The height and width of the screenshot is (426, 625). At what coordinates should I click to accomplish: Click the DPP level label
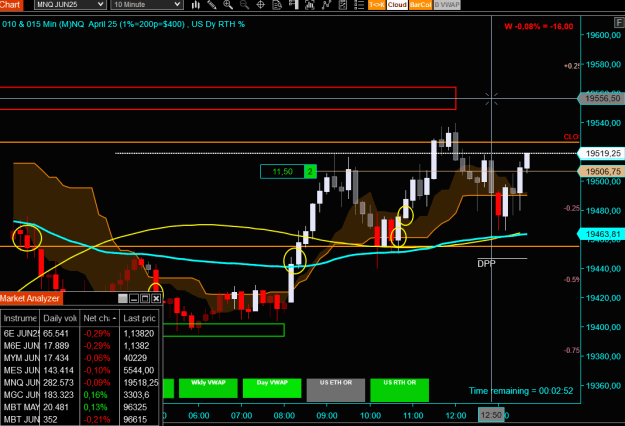coord(486,263)
